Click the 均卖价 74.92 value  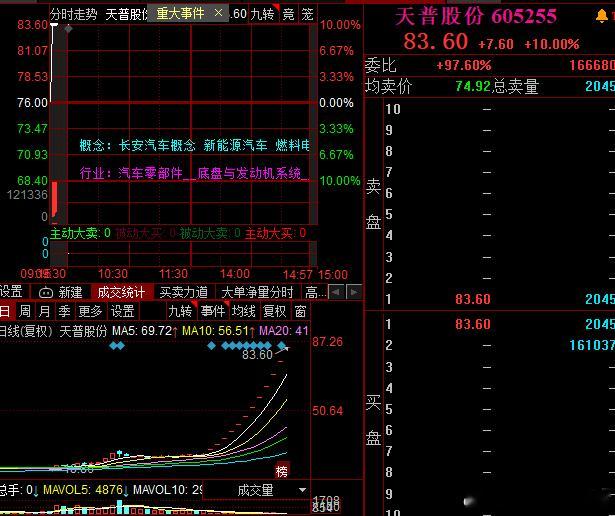tap(473, 86)
